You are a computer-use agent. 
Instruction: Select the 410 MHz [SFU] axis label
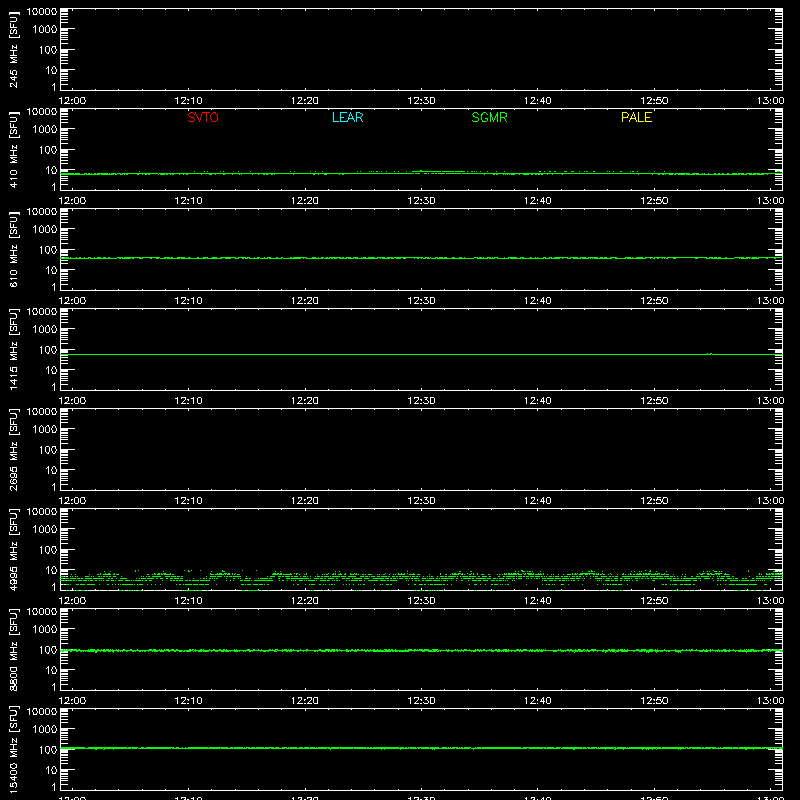13,149
